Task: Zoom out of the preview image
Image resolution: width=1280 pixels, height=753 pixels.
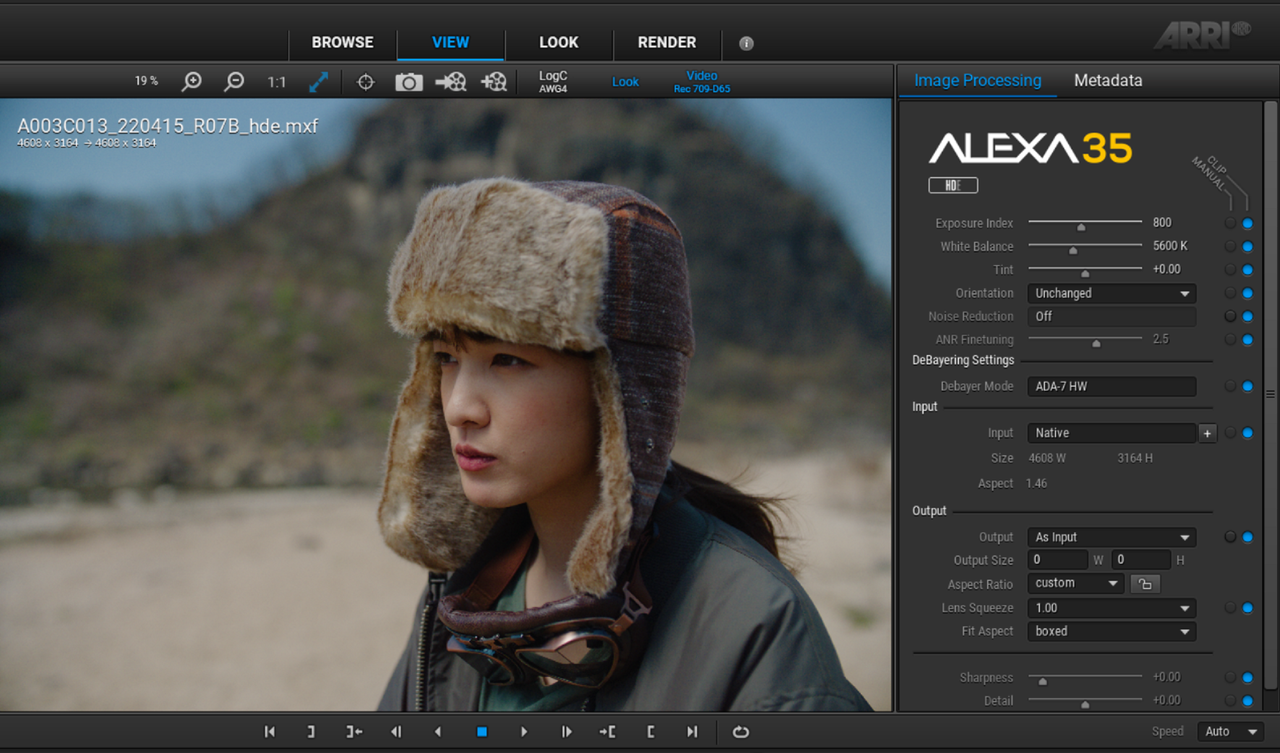Action: click(x=234, y=82)
